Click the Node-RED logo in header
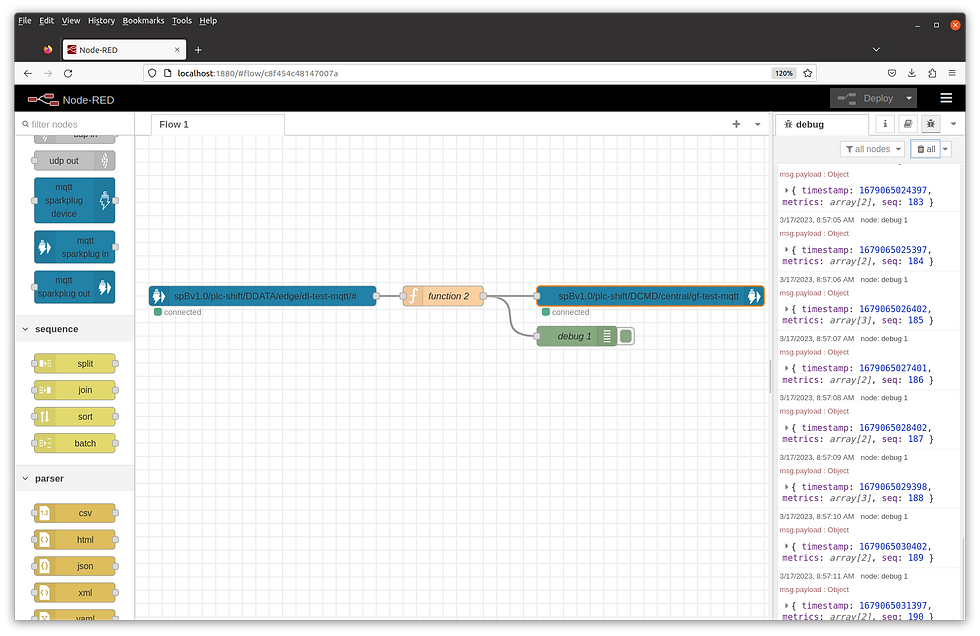 (x=42, y=99)
